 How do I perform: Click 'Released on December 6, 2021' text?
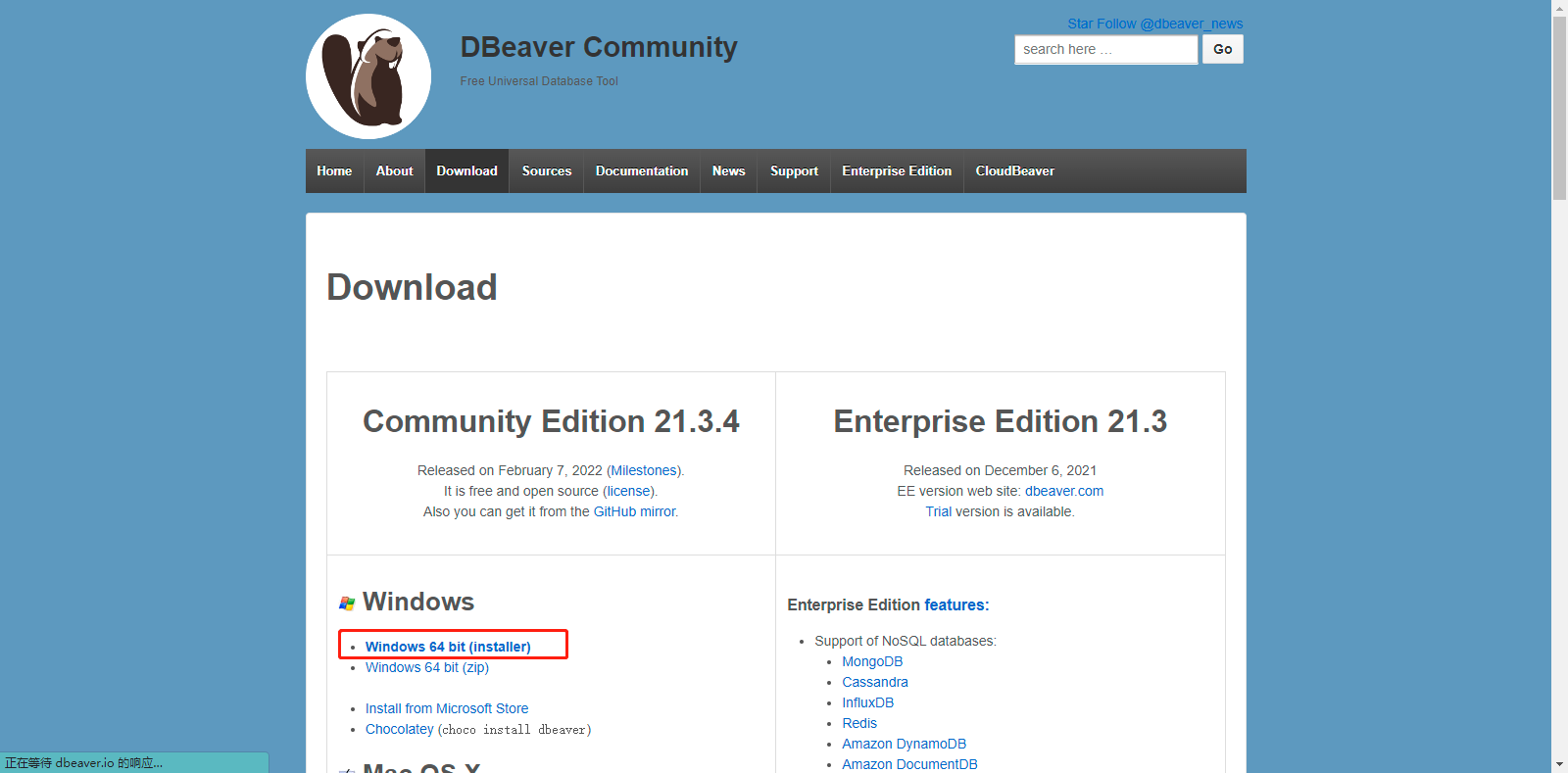[x=1001, y=470]
